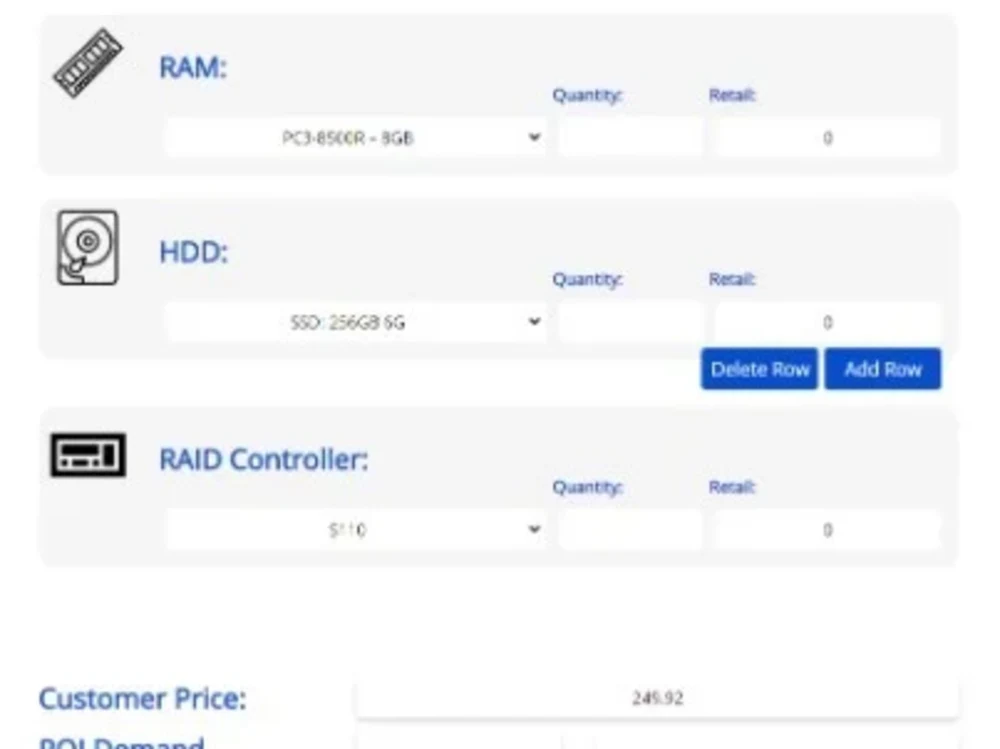The image size is (1000, 749).
Task: Click the RAM Quantity input field
Action: [631, 138]
